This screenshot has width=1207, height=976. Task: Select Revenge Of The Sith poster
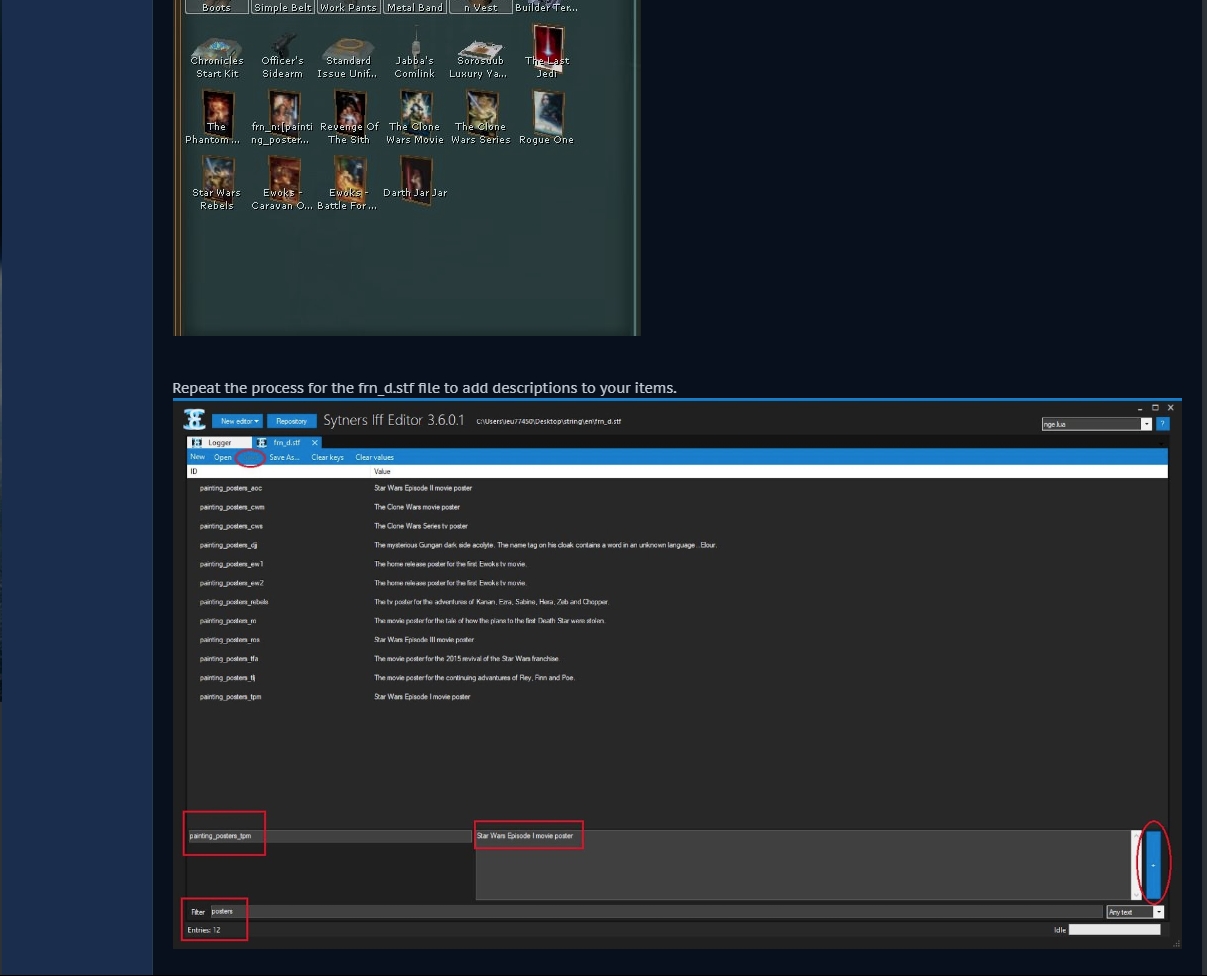coord(348,117)
